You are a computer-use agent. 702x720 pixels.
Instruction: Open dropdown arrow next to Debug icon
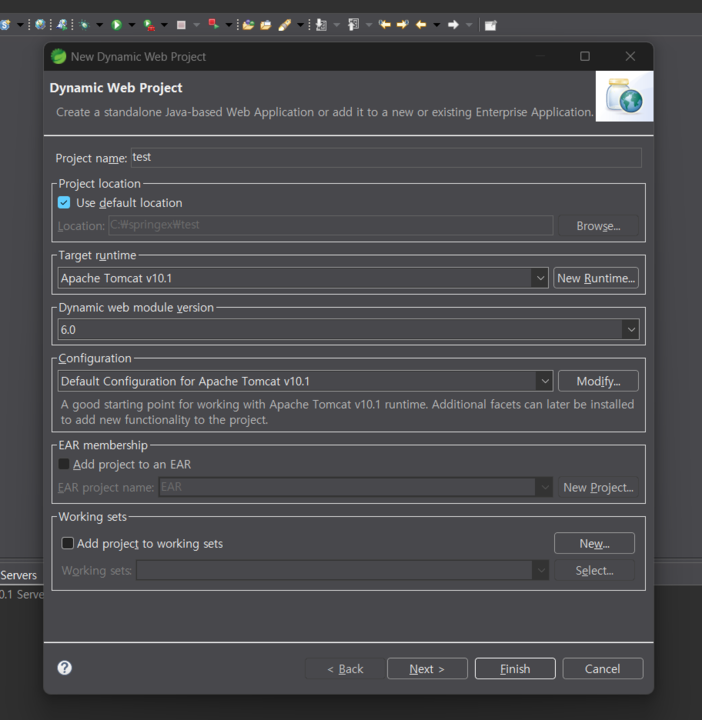(x=99, y=25)
